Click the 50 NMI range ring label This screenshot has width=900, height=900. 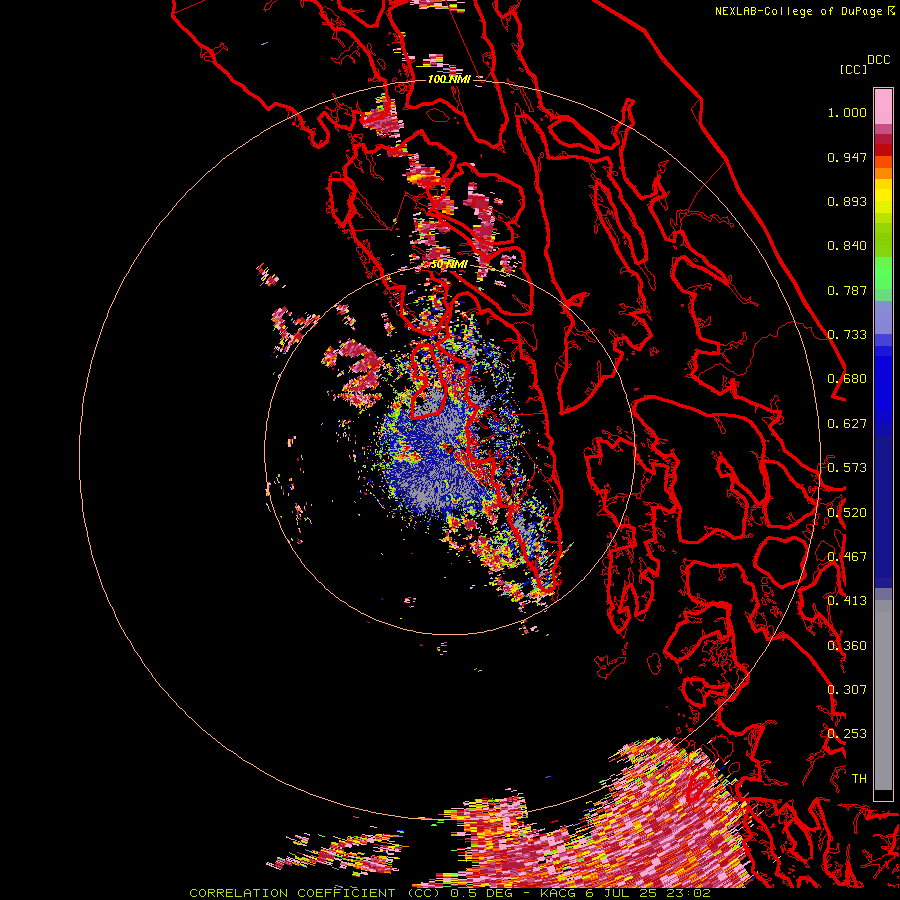[449, 265]
